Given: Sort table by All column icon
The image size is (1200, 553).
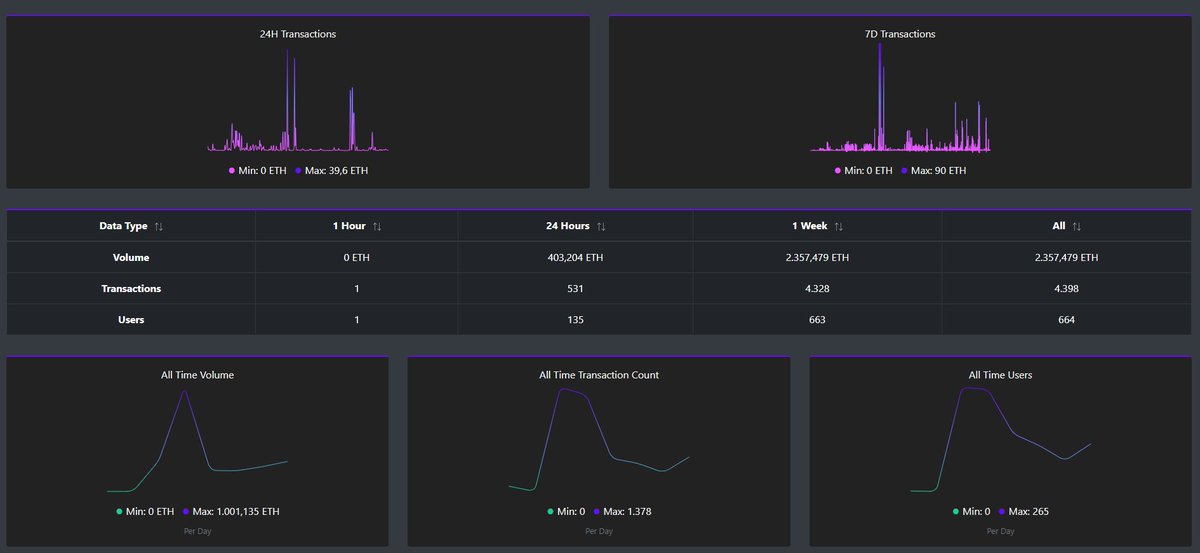Looking at the screenshot, I should tap(1077, 227).
